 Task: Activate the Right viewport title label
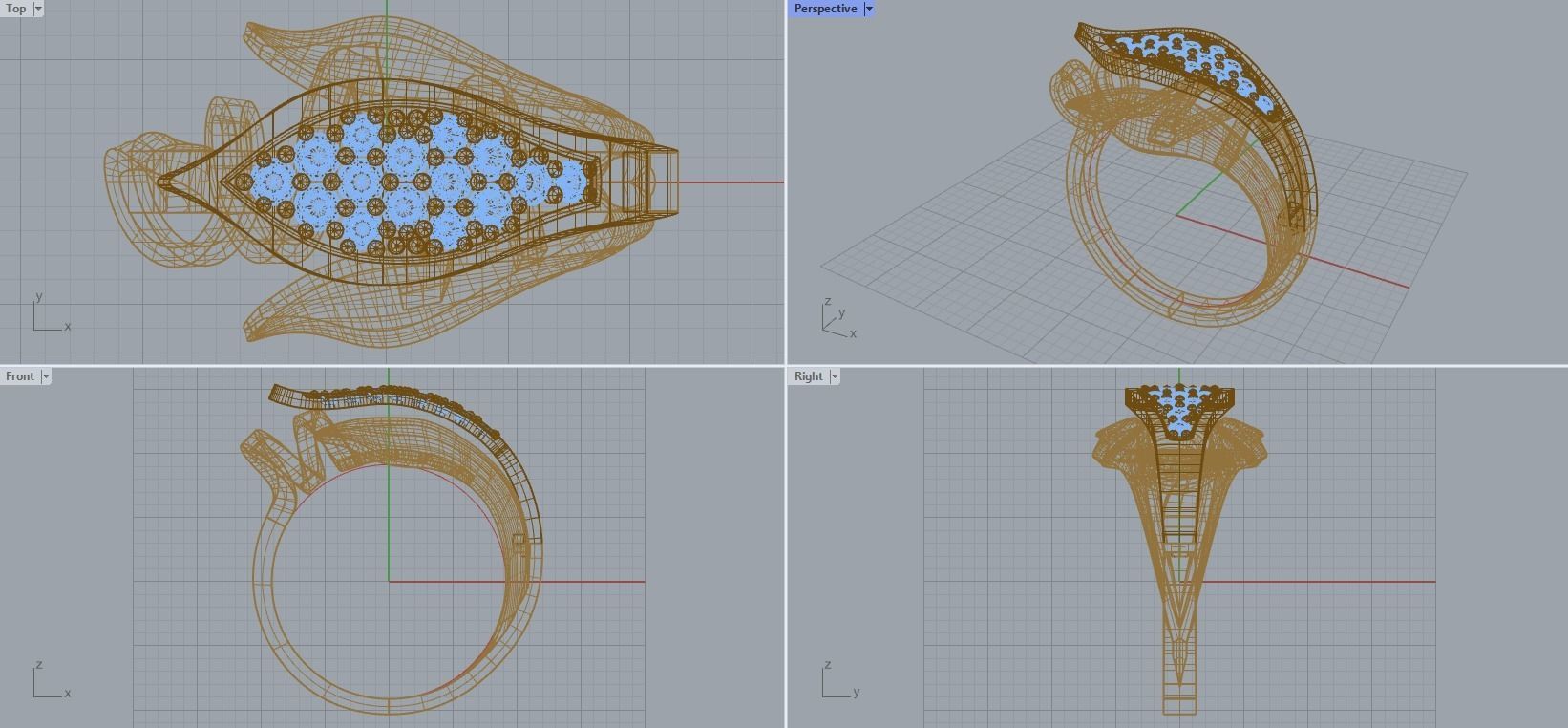(x=808, y=376)
